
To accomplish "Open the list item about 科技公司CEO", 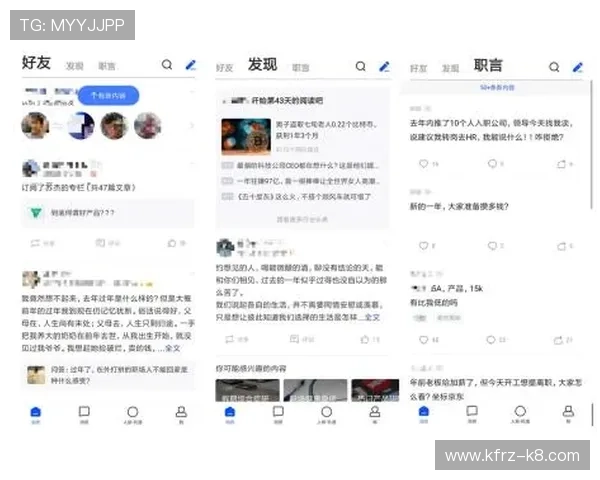I will [x=300, y=165].
